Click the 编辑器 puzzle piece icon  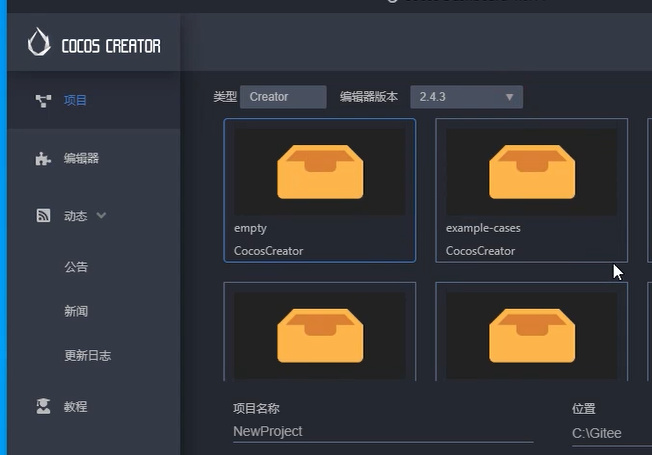[43, 158]
